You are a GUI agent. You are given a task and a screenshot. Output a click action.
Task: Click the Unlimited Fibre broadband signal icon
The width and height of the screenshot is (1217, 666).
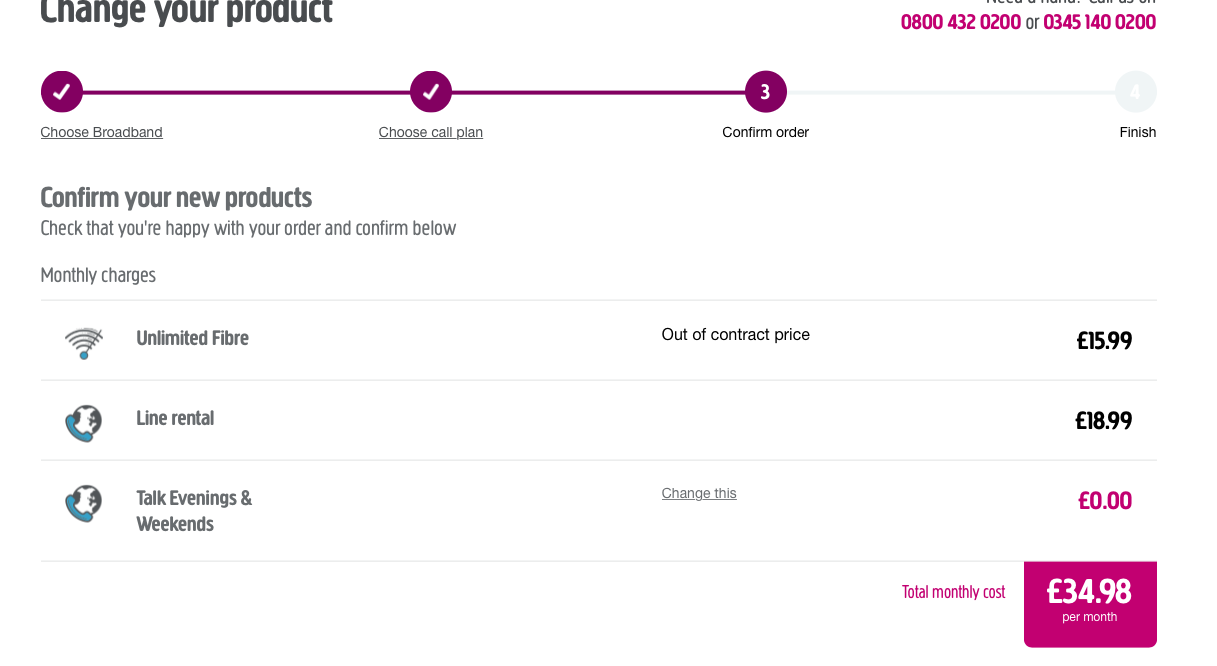(84, 341)
